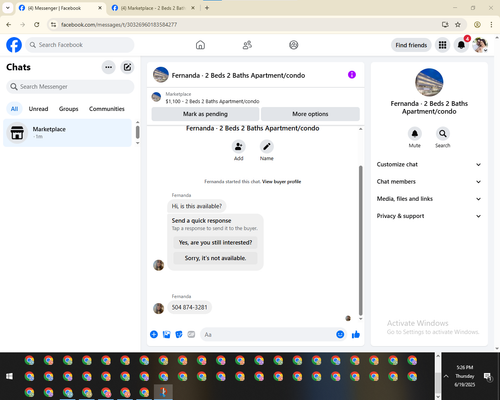Viewport: 500px width, 400px height.
Task: Click the 504 874-3281 message
Action: pos(189,307)
